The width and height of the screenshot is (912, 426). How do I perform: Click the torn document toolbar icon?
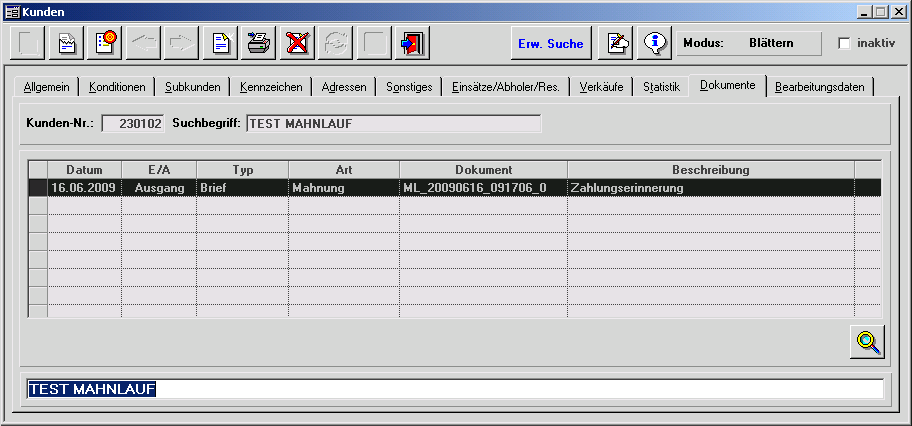tap(68, 44)
